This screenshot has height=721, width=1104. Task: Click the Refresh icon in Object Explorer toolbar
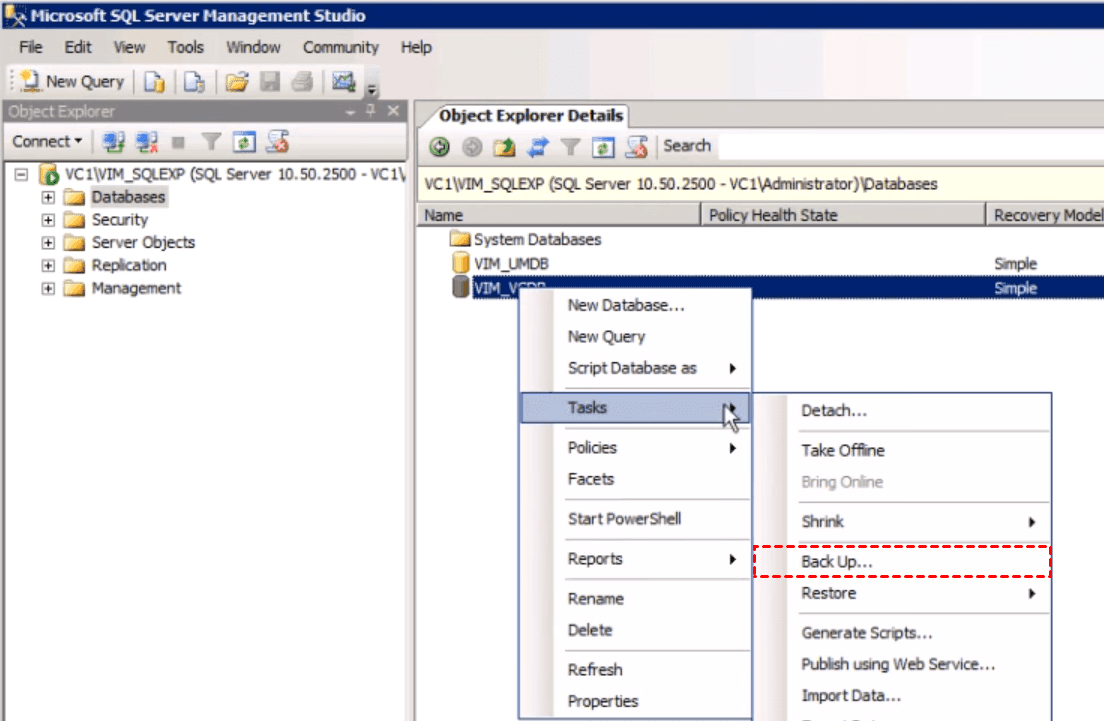pyautogui.click(x=244, y=142)
